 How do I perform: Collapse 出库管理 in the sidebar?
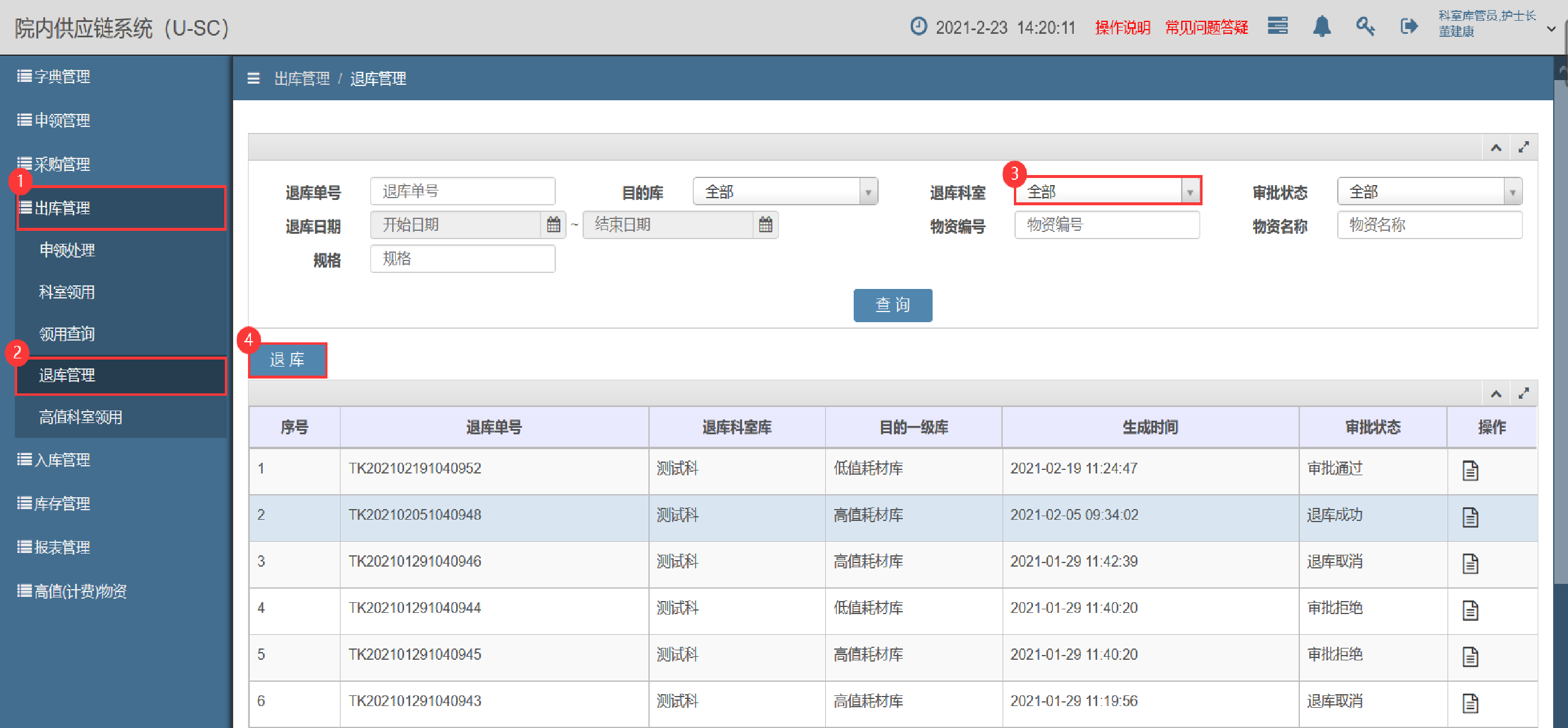tap(120, 208)
